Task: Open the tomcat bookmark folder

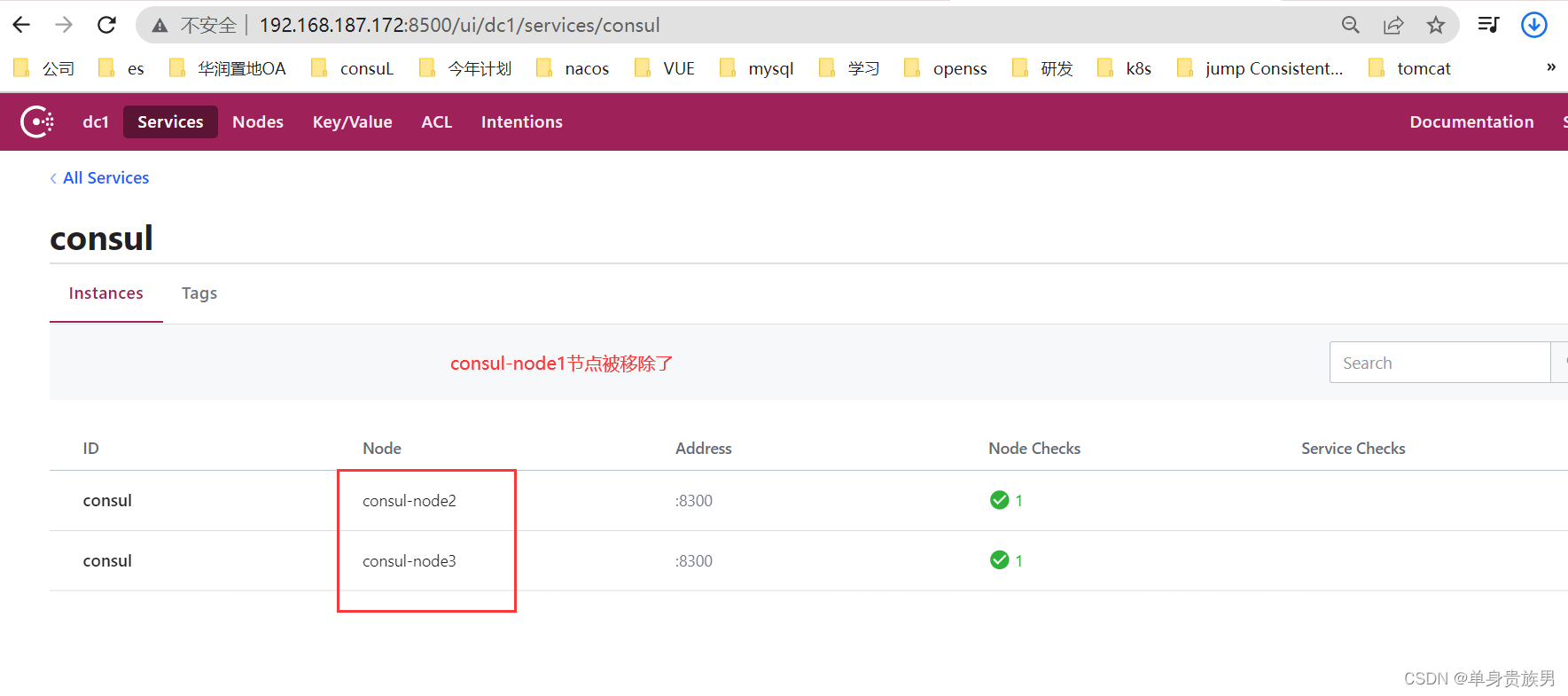Action: [x=1409, y=68]
